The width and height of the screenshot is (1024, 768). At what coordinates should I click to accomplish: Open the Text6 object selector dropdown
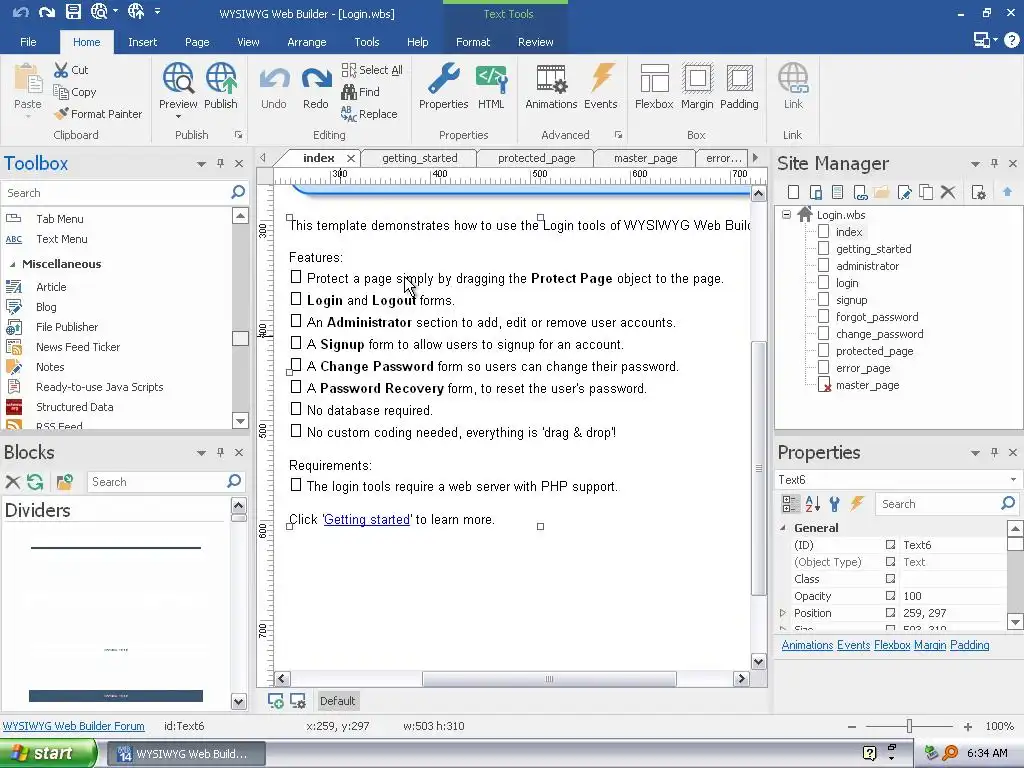point(1013,479)
